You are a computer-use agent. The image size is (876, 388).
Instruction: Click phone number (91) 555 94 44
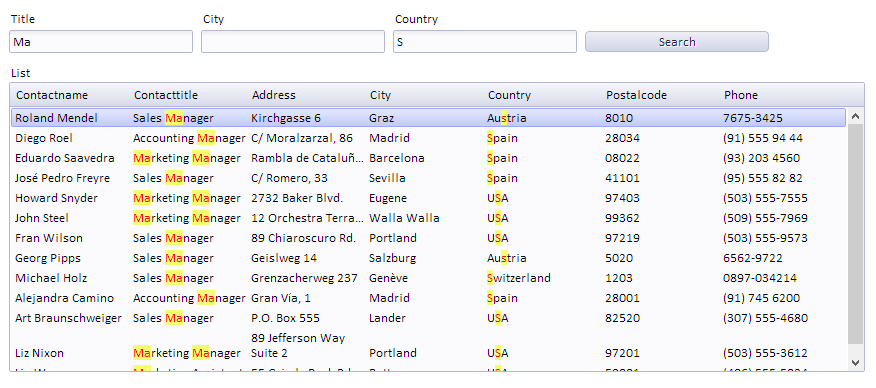[763, 138]
